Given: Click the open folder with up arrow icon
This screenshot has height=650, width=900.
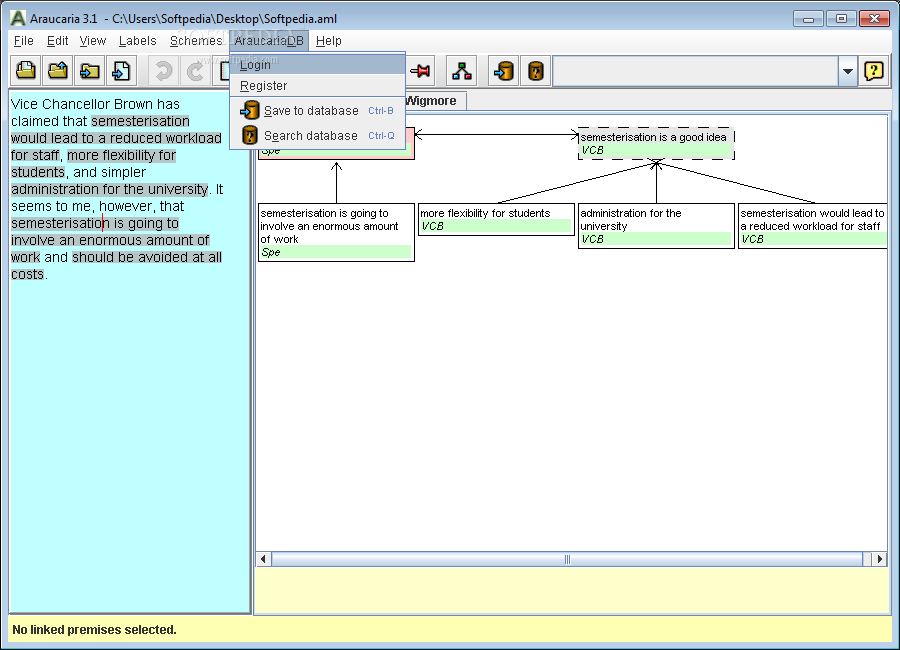Looking at the screenshot, I should pyautogui.click(x=57, y=71).
